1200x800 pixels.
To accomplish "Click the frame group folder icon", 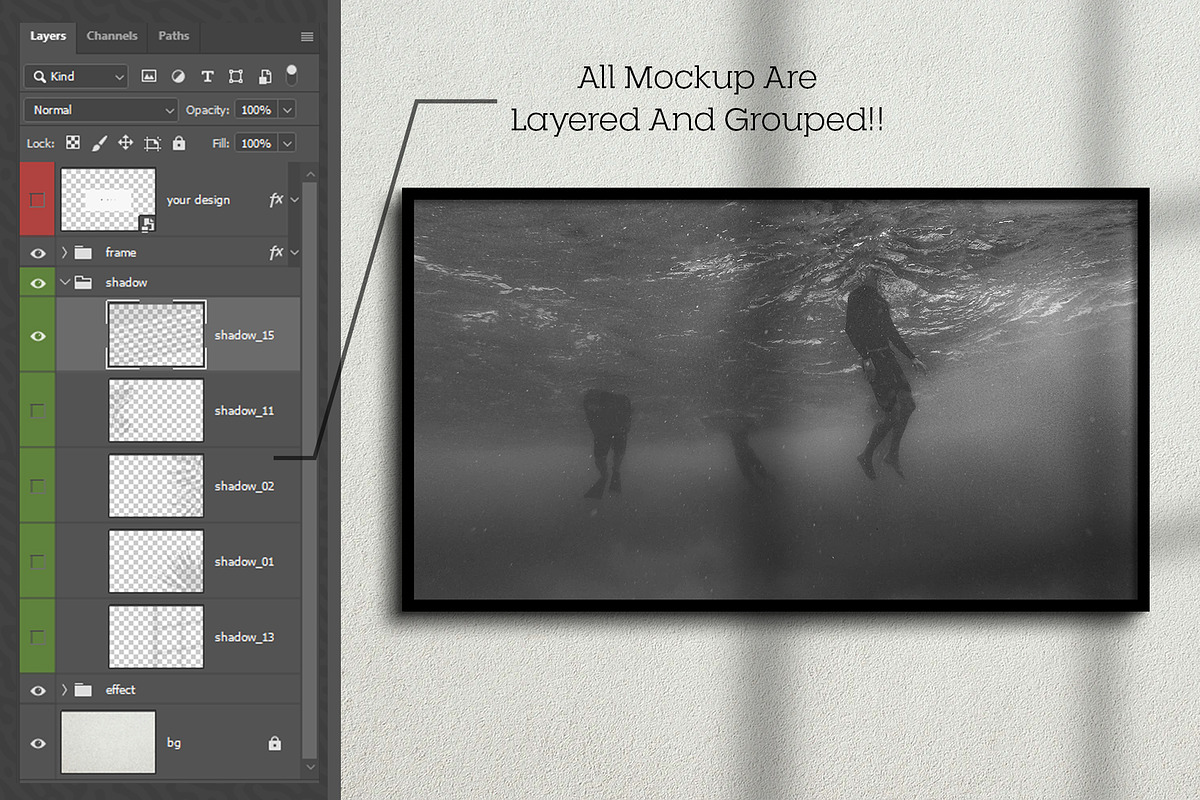I will 83,253.
